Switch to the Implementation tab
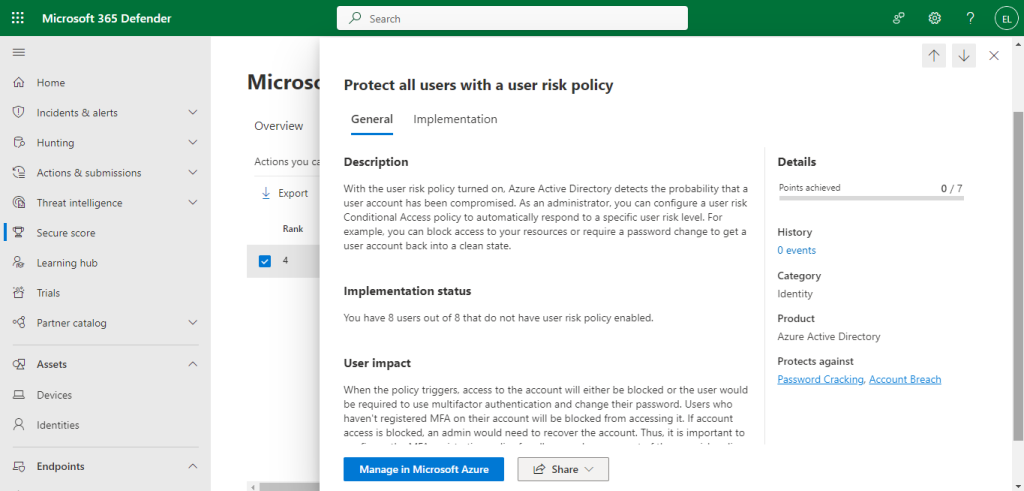Screen dimensions: 1024x491 click(x=455, y=119)
